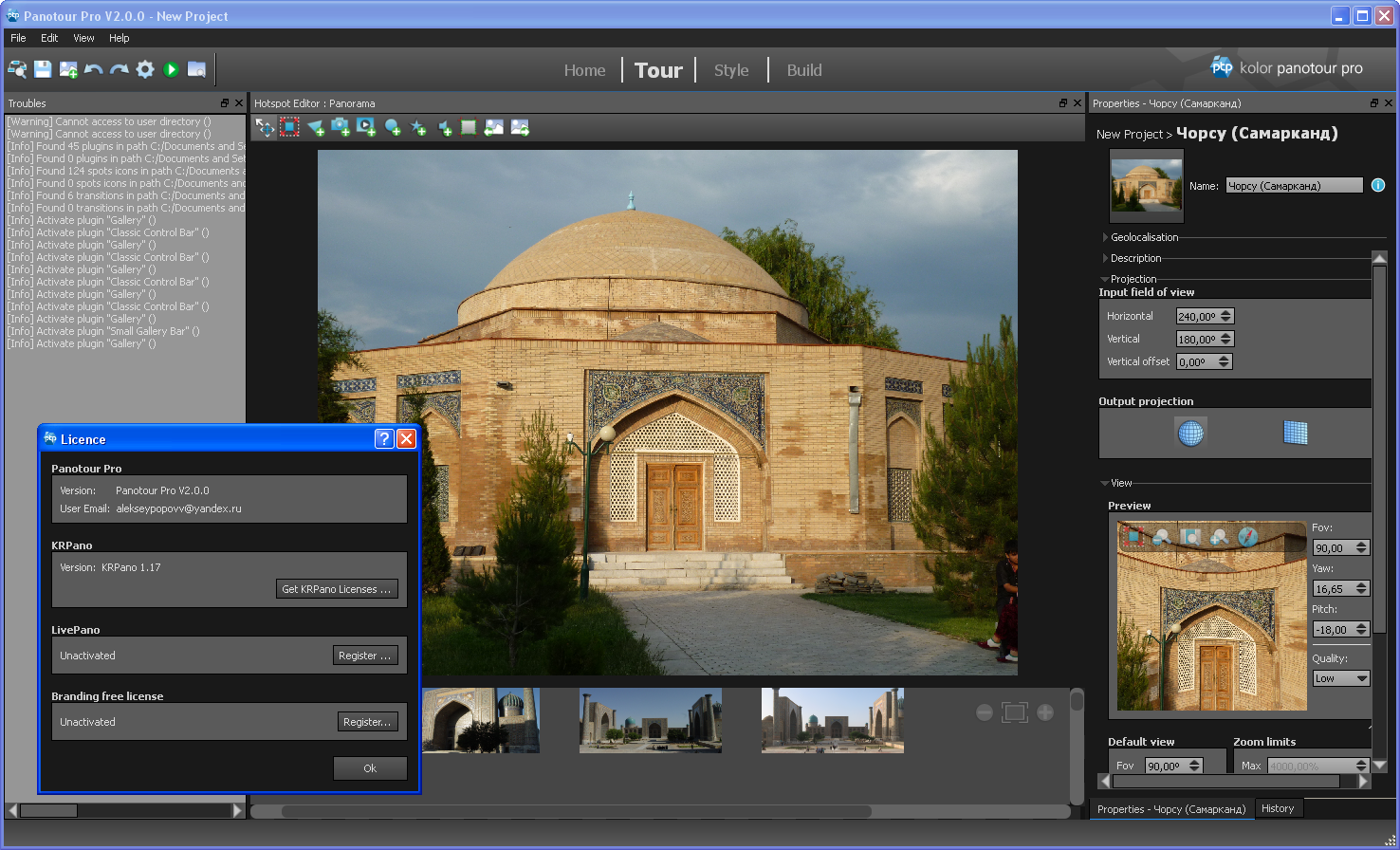Screen dimensions: 1400x850
Task: Adjust the Vertical offset stepper
Action: [x=1225, y=361]
